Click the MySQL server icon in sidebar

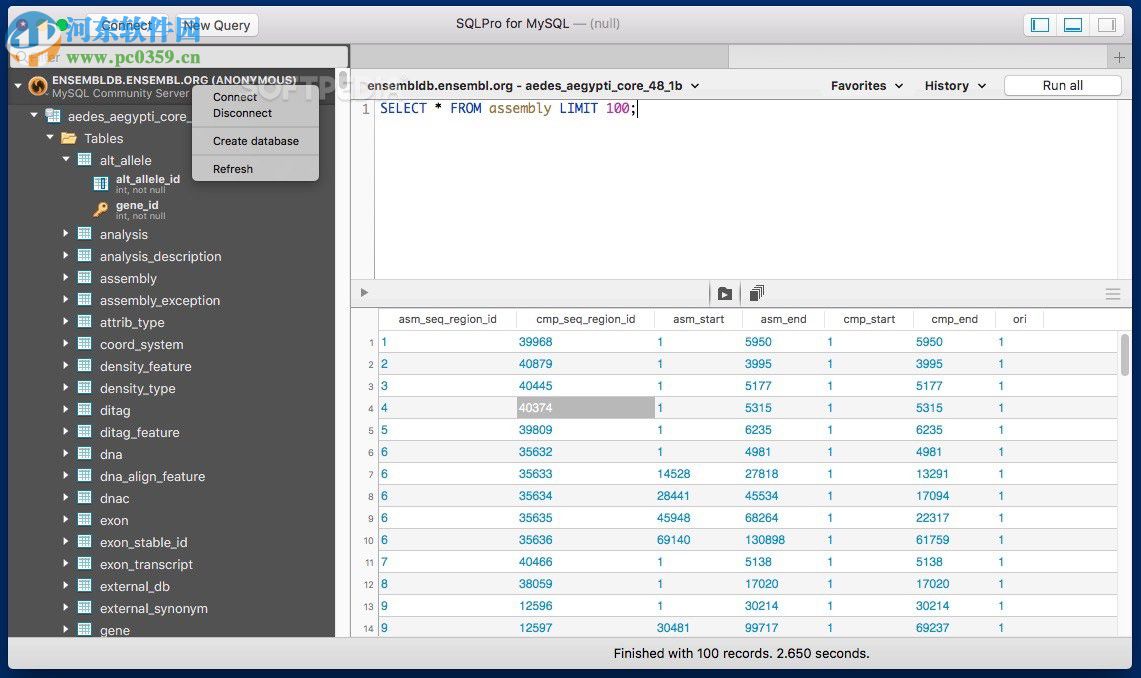click(x=37, y=86)
